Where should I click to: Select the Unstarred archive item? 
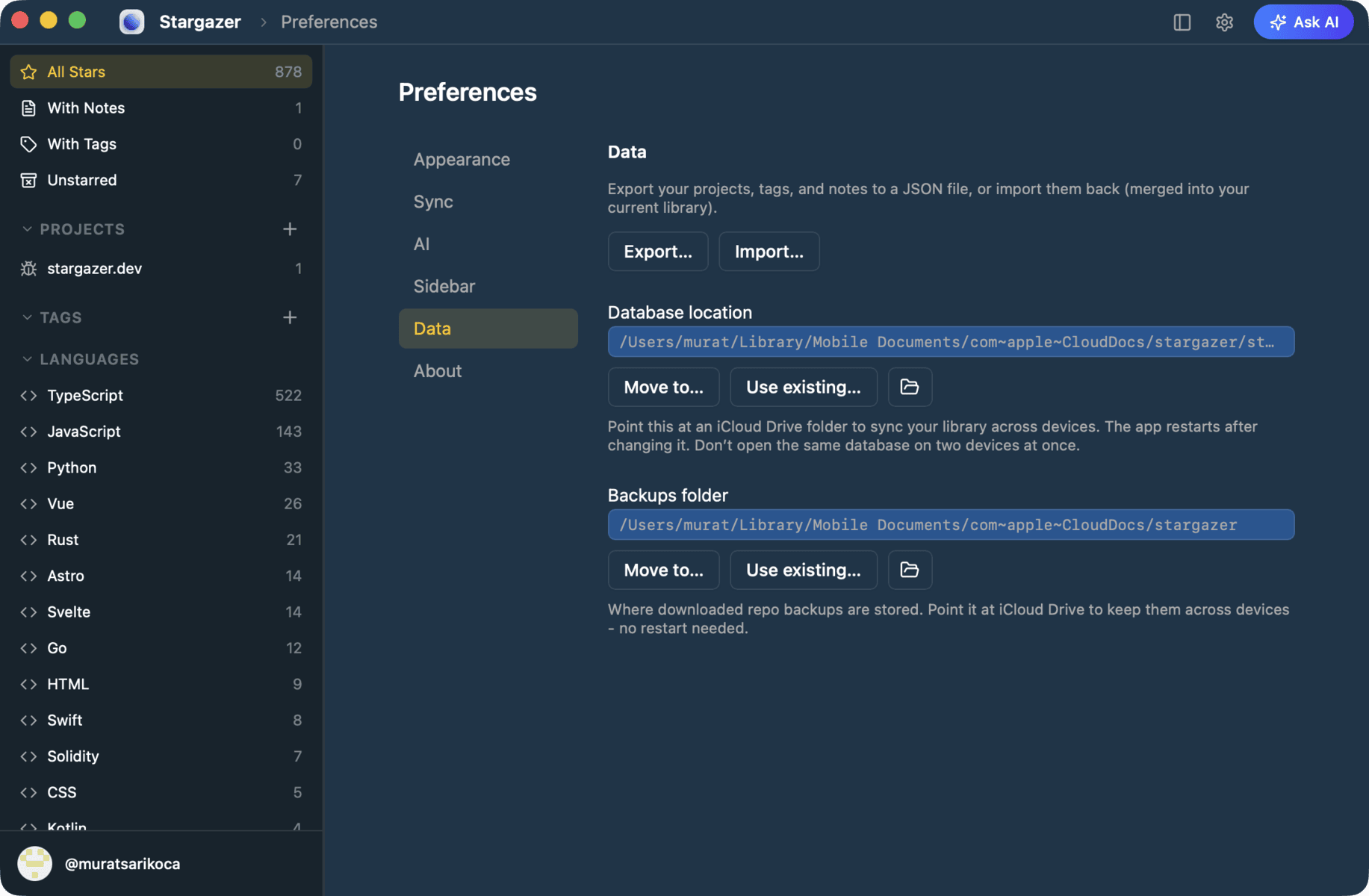click(x=161, y=180)
